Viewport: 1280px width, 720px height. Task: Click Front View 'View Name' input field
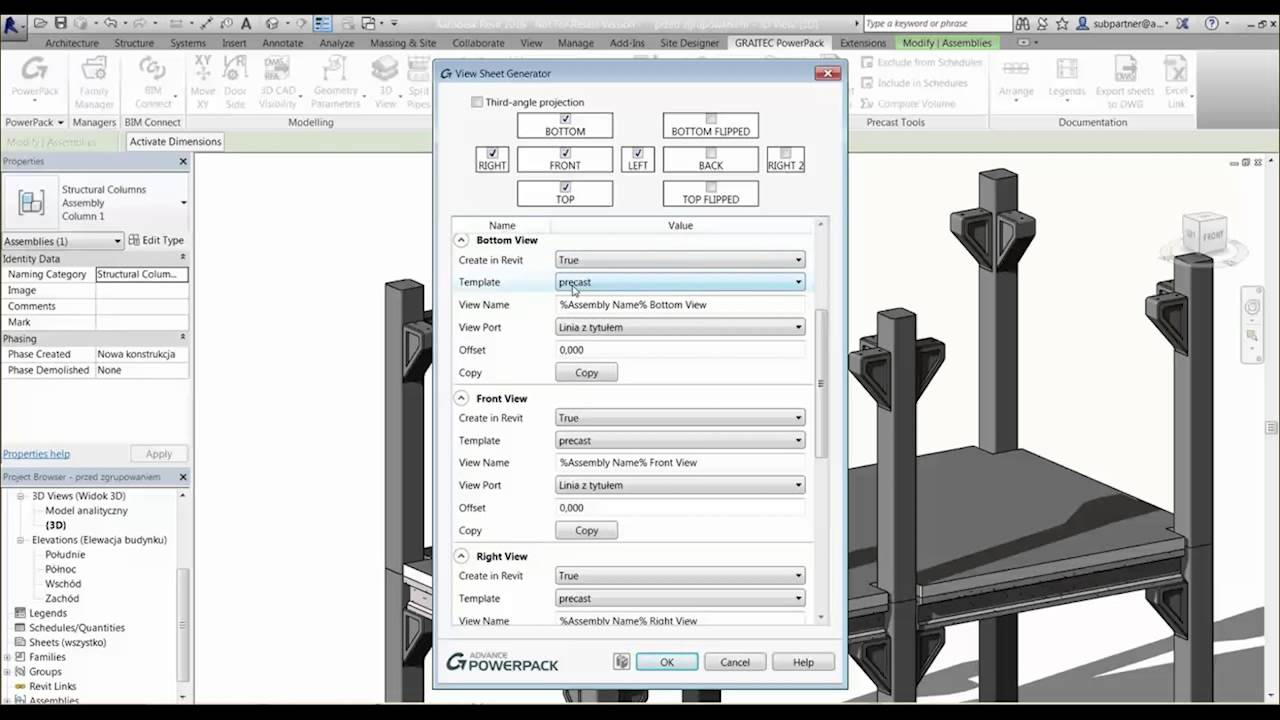pyautogui.click(x=680, y=463)
